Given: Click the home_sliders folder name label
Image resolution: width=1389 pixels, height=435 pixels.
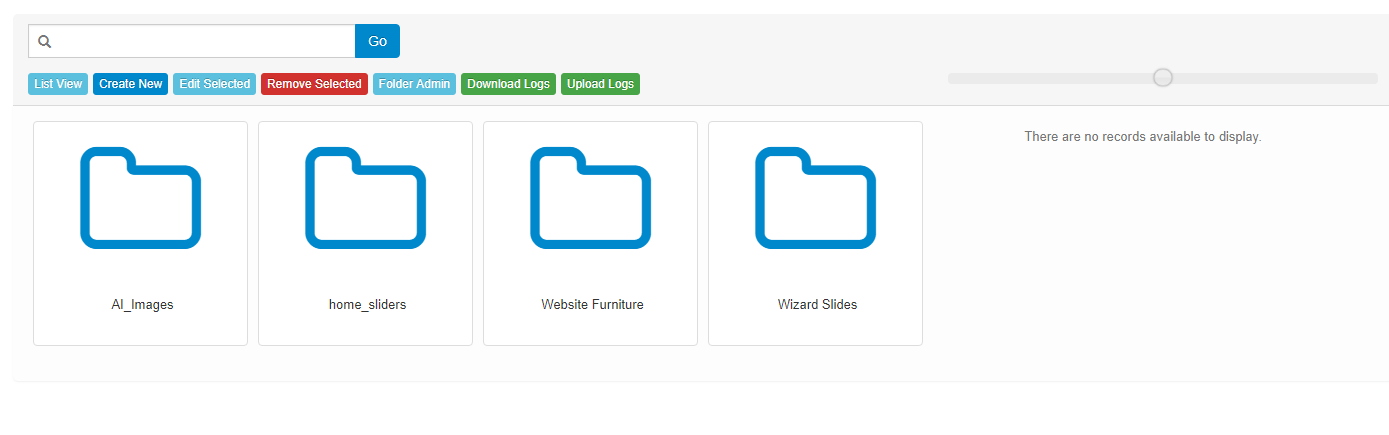Looking at the screenshot, I should (x=367, y=305).
